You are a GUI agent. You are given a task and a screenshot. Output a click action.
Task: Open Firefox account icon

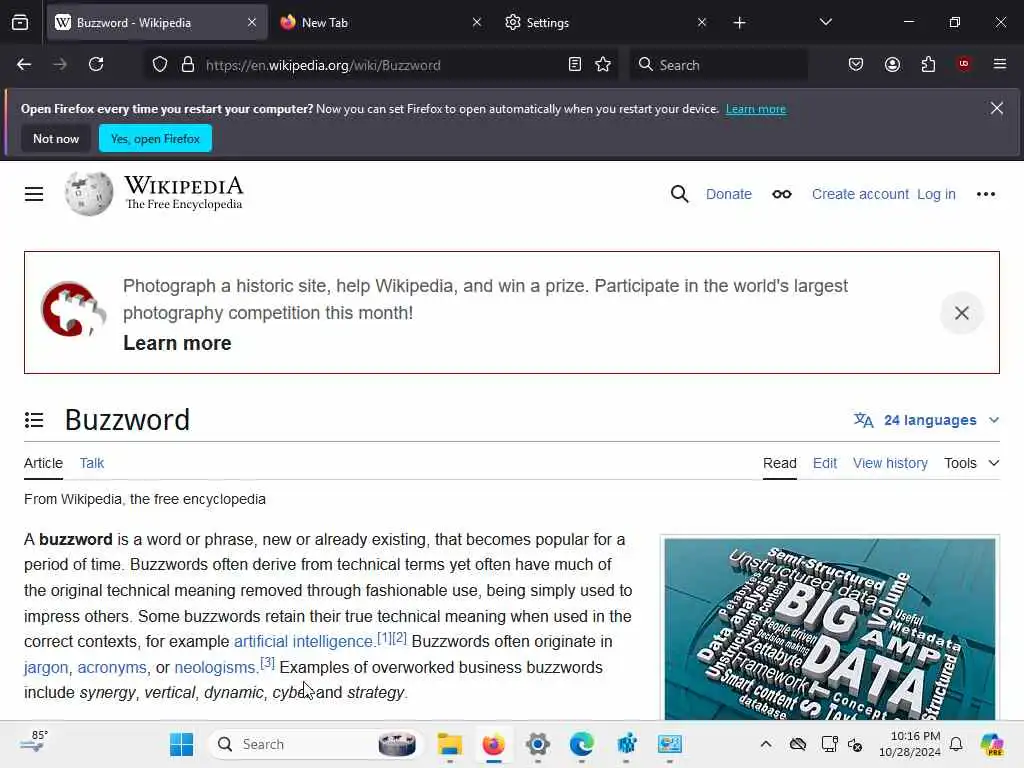click(892, 64)
